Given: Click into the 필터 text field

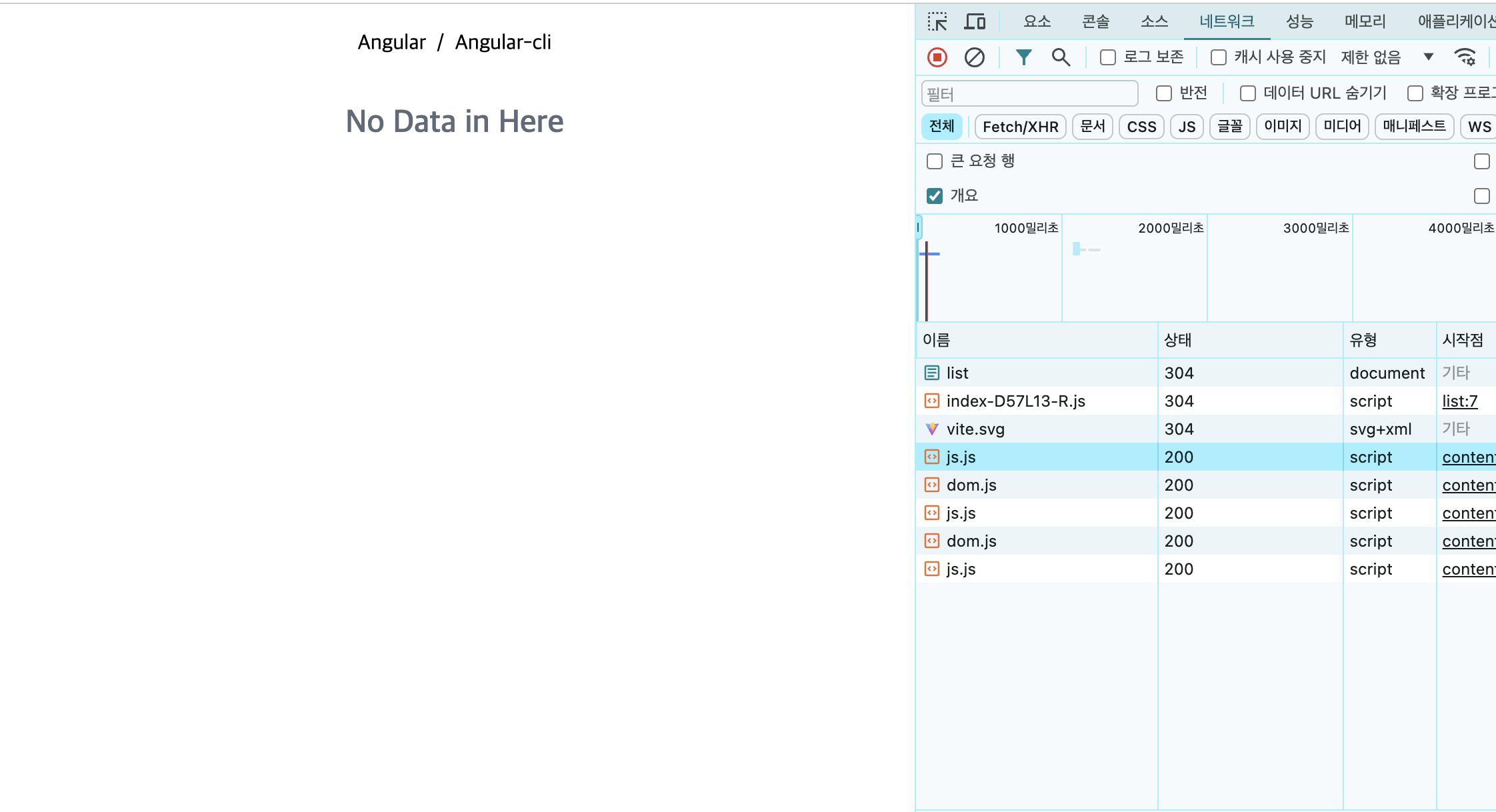Looking at the screenshot, I should point(1029,94).
